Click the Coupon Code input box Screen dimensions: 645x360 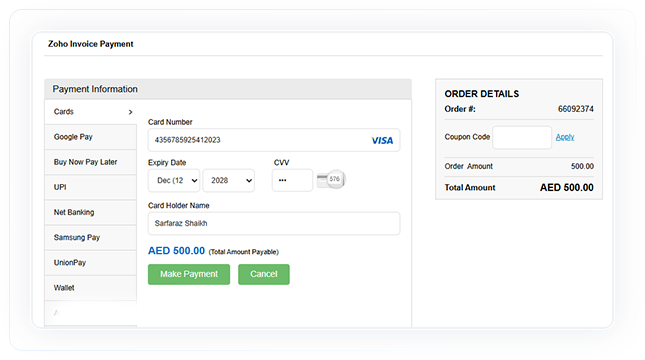point(522,137)
